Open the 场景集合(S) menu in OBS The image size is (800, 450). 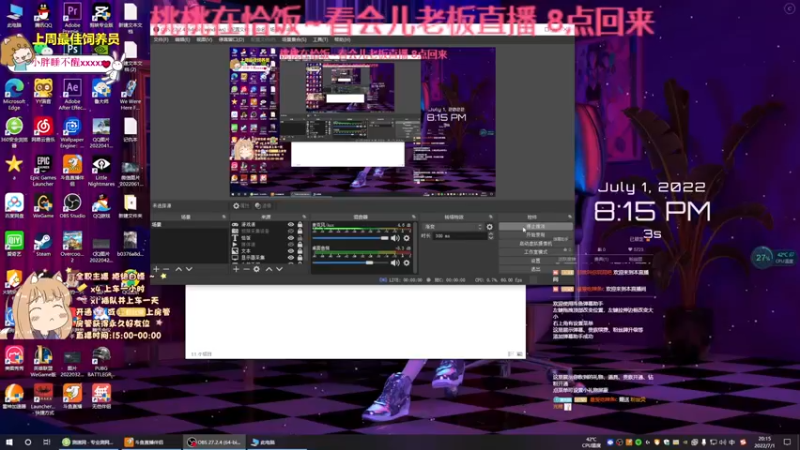(294, 39)
